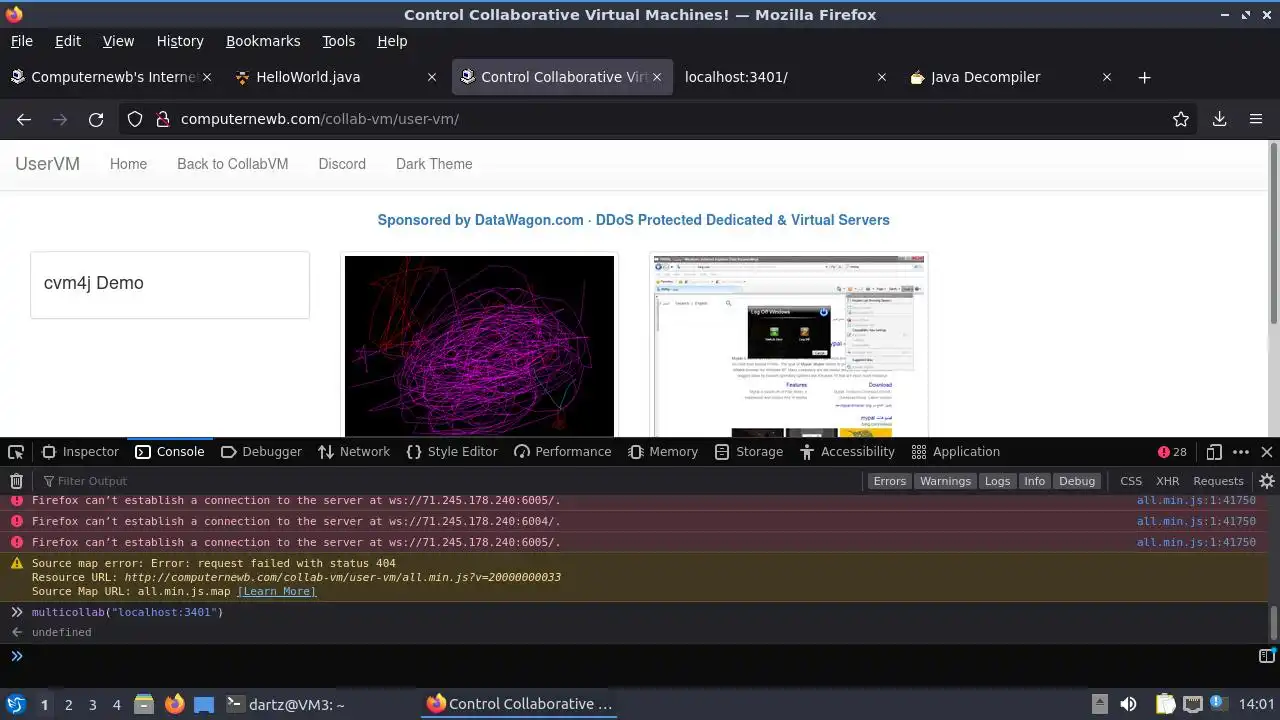Open the cvm4j Demo VM card

click(x=170, y=285)
